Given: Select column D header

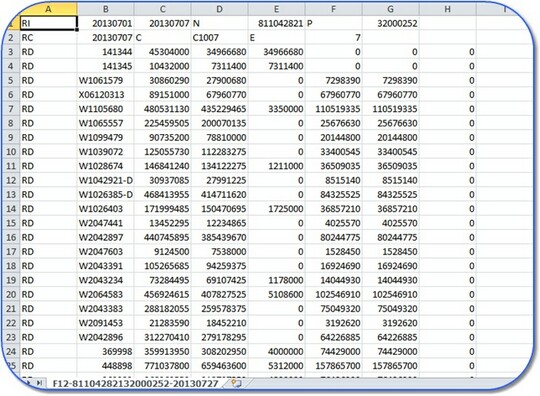Looking at the screenshot, I should point(219,9).
